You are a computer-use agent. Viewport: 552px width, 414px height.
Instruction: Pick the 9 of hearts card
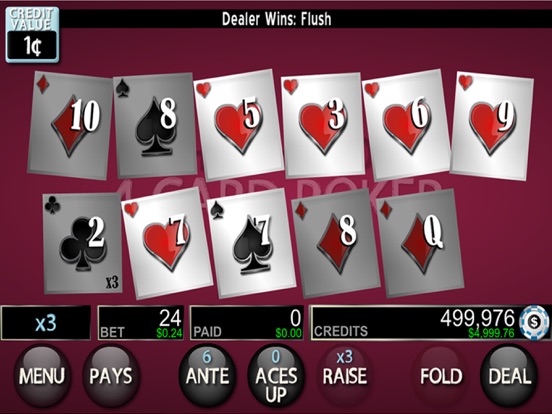492,126
